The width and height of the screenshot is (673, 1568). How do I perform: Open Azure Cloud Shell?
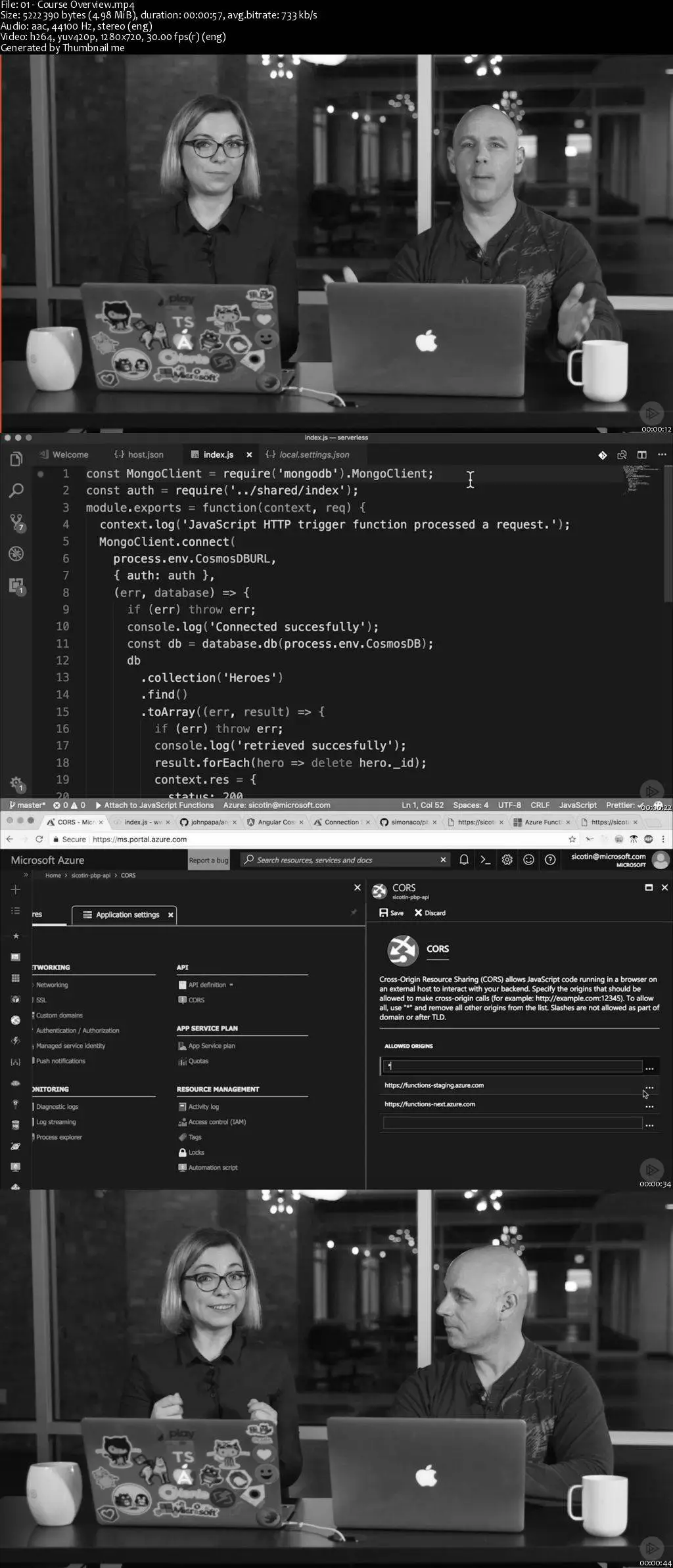coord(486,860)
